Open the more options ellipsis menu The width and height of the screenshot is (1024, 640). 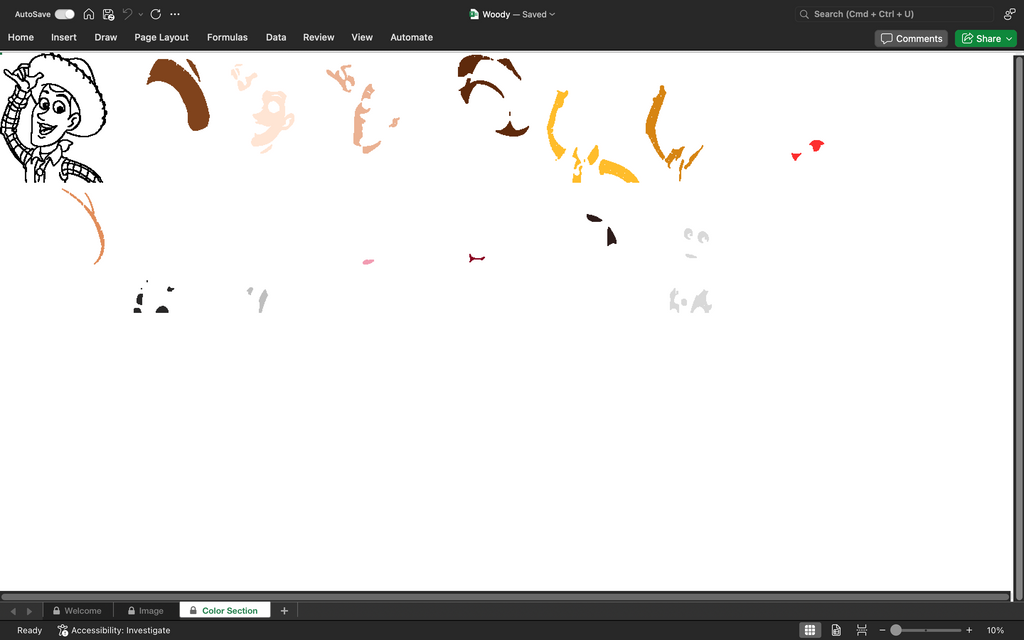tap(174, 14)
